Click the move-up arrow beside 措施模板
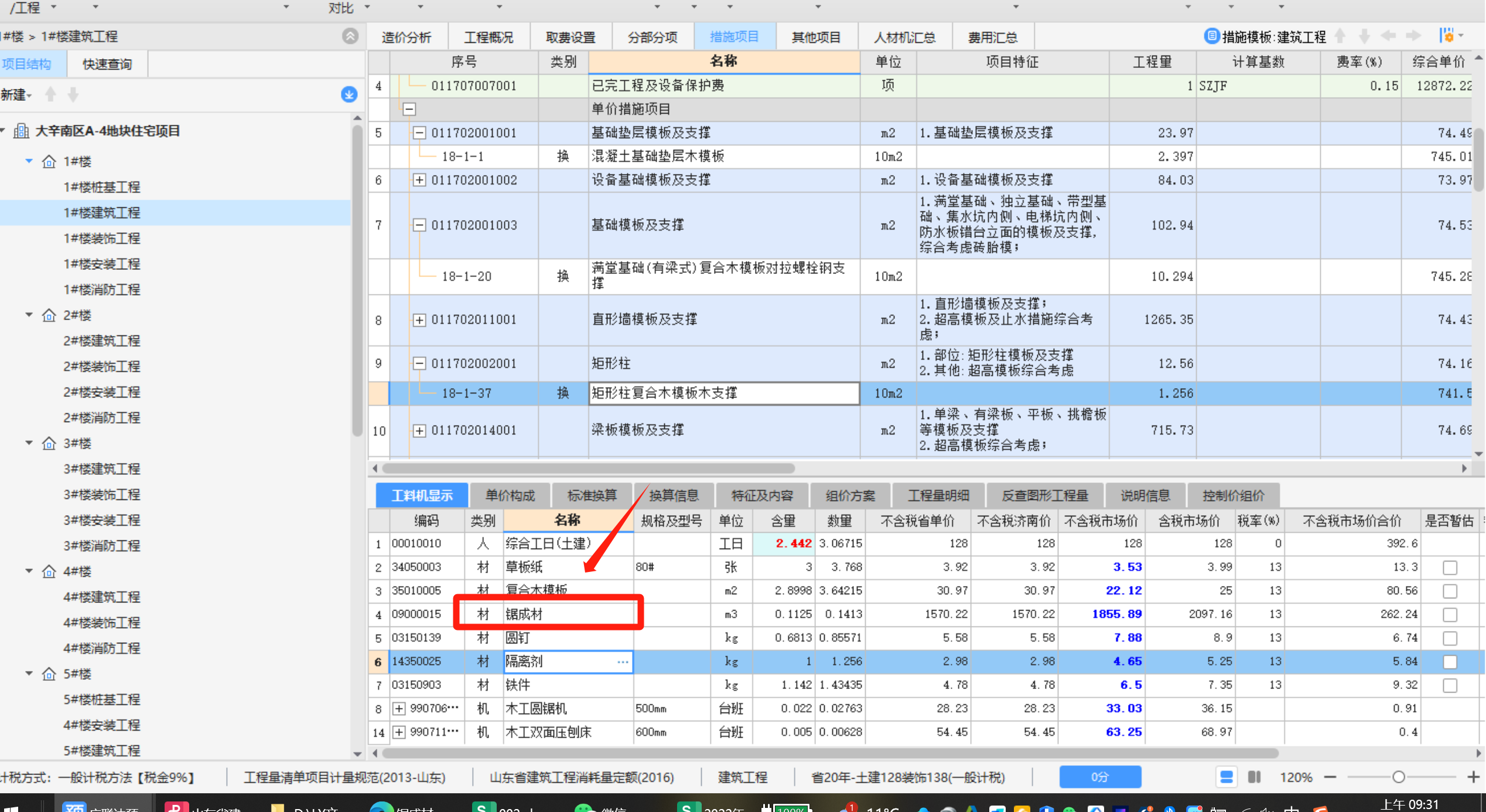Viewport: 1486px width, 812px height. (1340, 36)
